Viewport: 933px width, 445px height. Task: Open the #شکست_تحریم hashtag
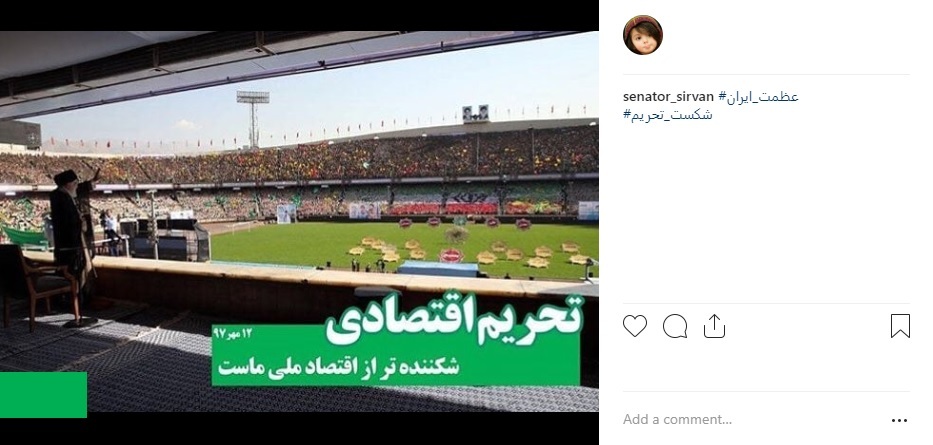[668, 115]
